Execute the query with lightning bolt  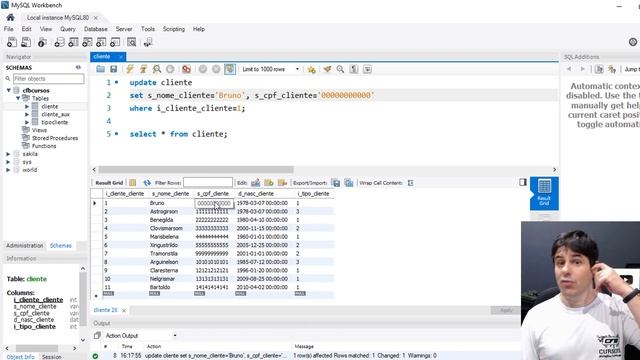pos(130,69)
